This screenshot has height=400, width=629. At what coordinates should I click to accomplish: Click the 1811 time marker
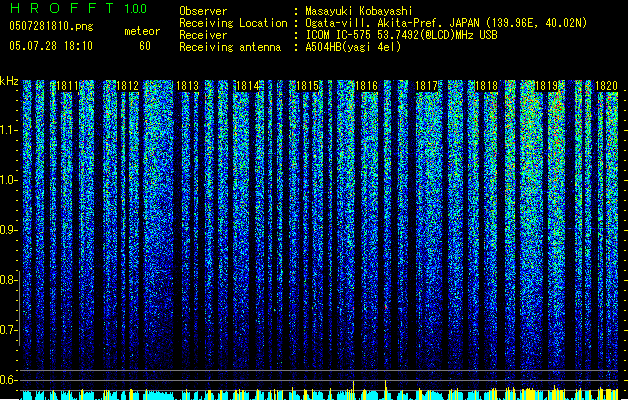coord(67,86)
